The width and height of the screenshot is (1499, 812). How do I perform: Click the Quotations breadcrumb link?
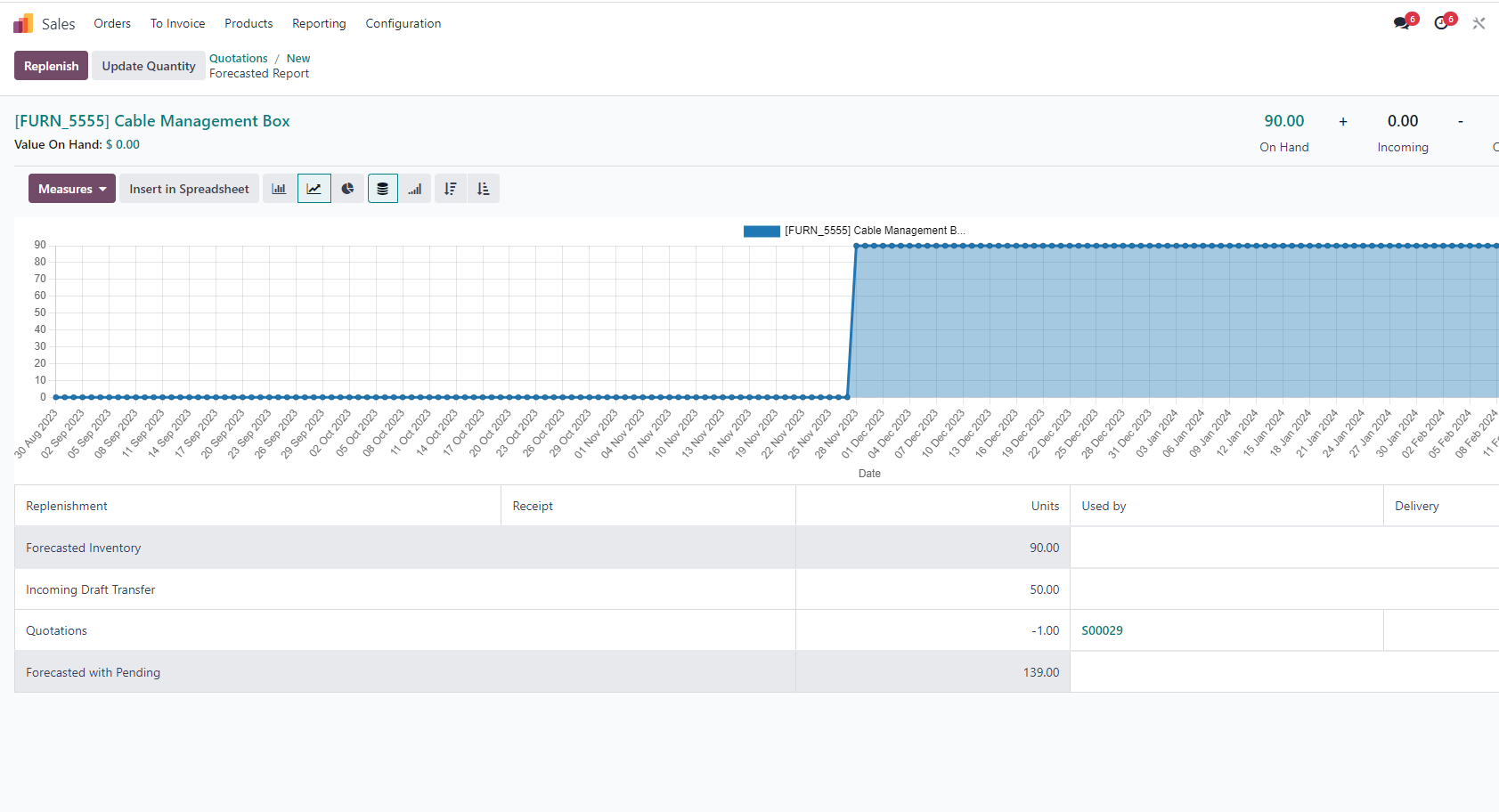238,59
